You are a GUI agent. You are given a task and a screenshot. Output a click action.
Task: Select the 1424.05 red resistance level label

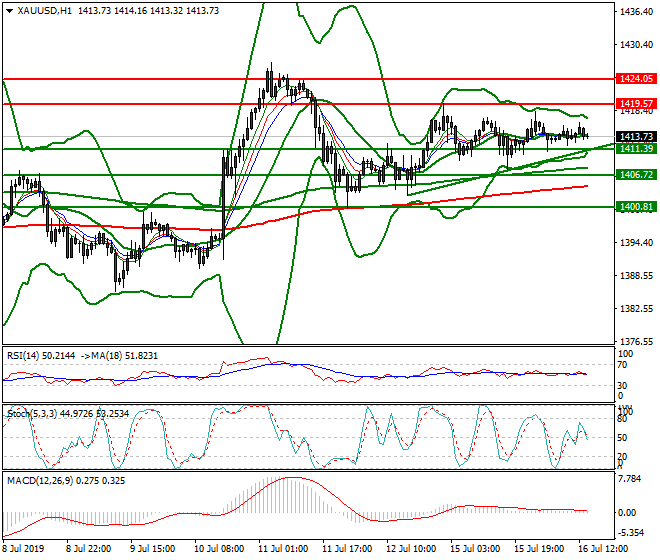click(636, 79)
